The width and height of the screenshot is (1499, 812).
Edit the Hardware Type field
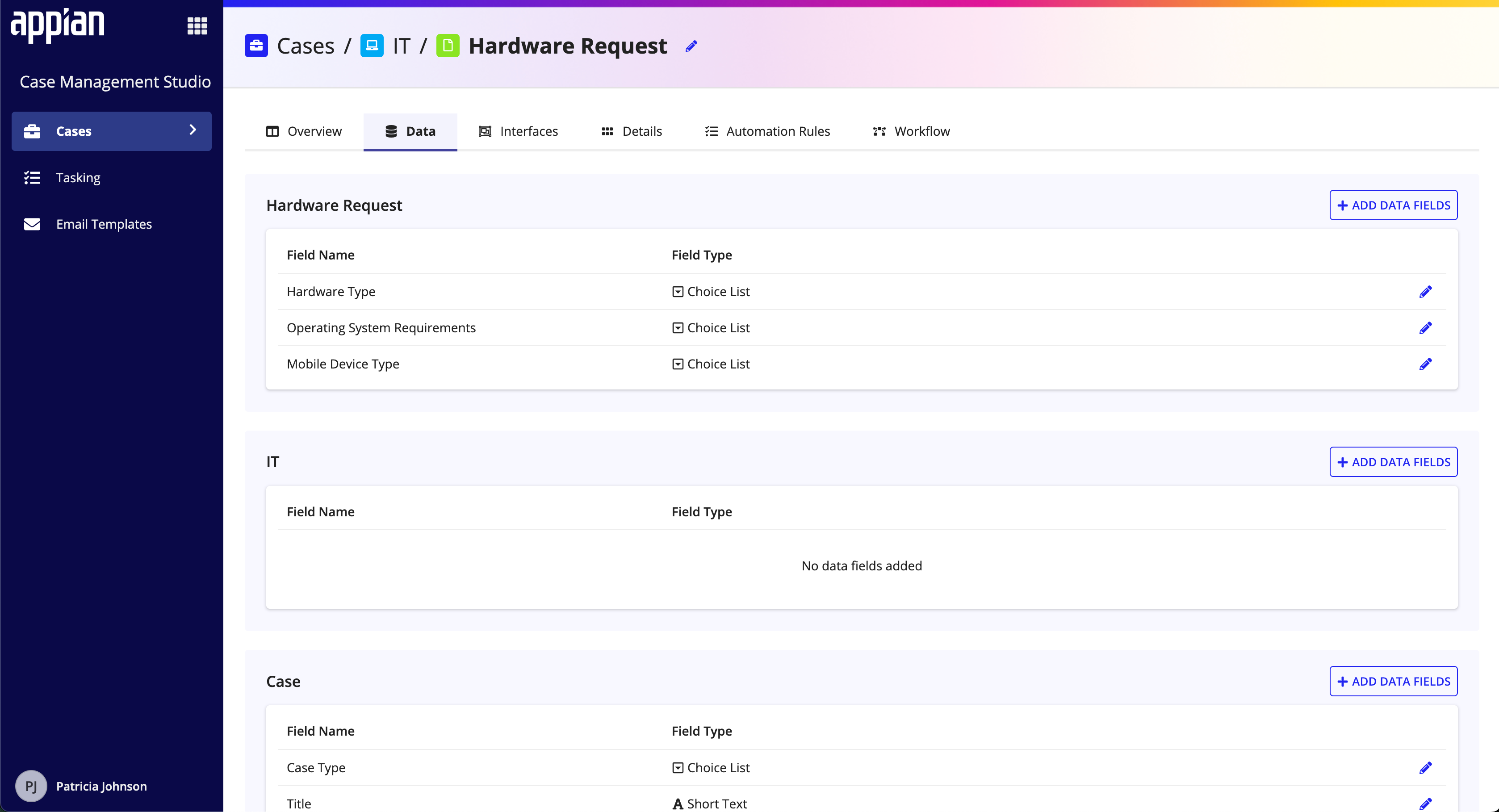point(1425,292)
